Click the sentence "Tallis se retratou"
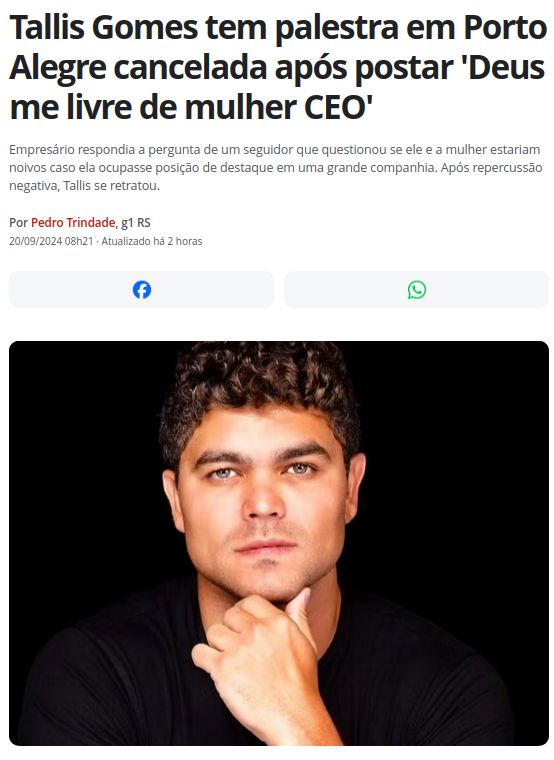This screenshot has height=760, width=554. point(111,186)
